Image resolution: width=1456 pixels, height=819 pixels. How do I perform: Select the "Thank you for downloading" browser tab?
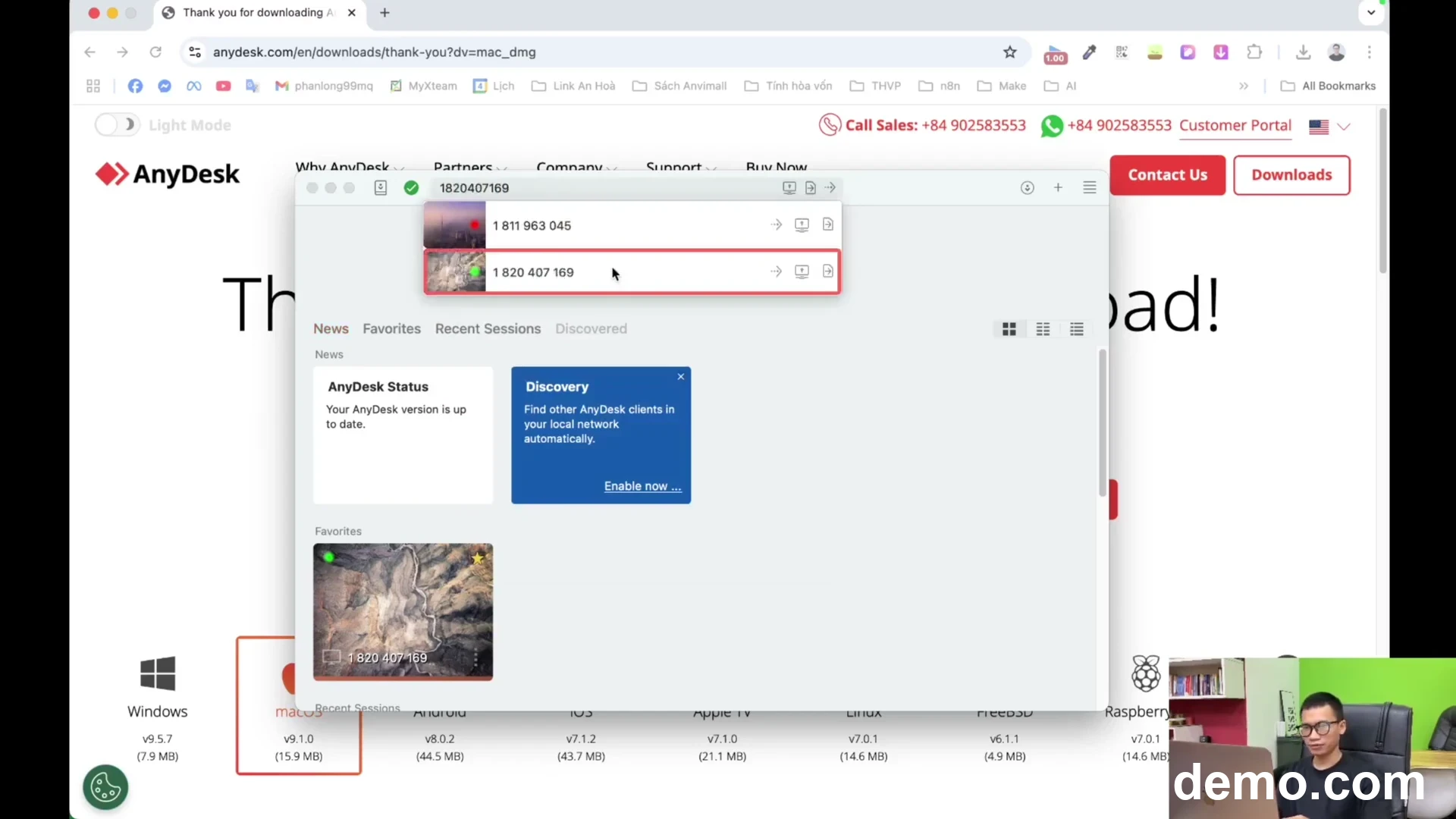(259, 13)
